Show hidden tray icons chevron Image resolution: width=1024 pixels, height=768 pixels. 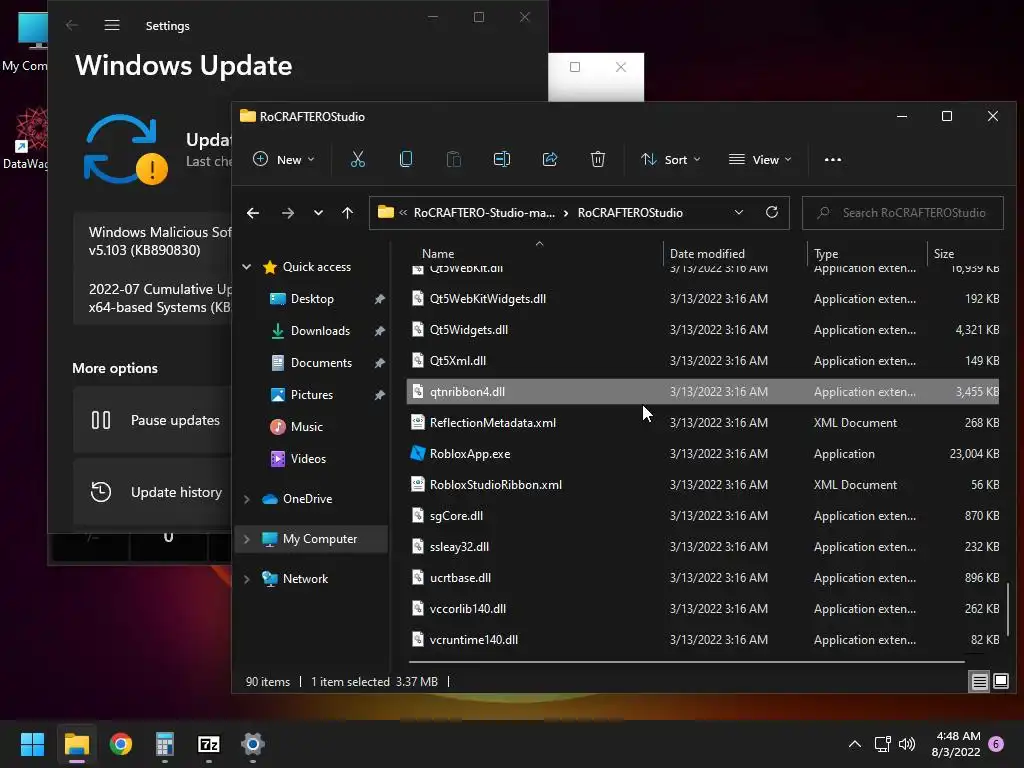[x=854, y=744]
